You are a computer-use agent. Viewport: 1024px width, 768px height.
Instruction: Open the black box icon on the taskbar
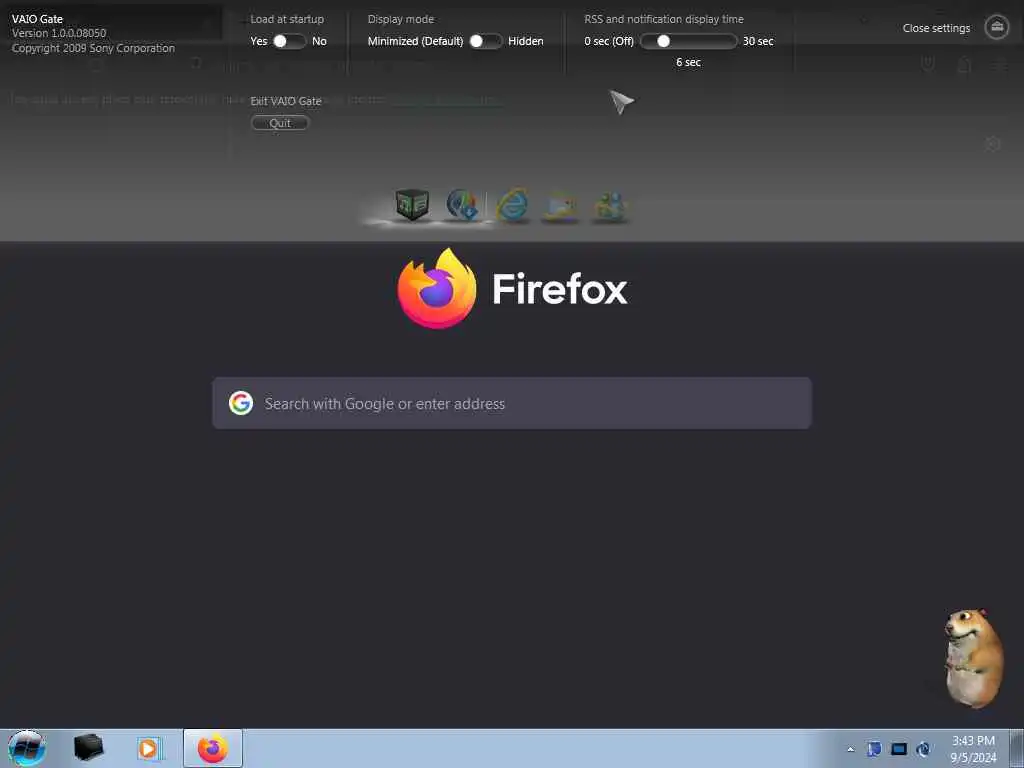88,748
